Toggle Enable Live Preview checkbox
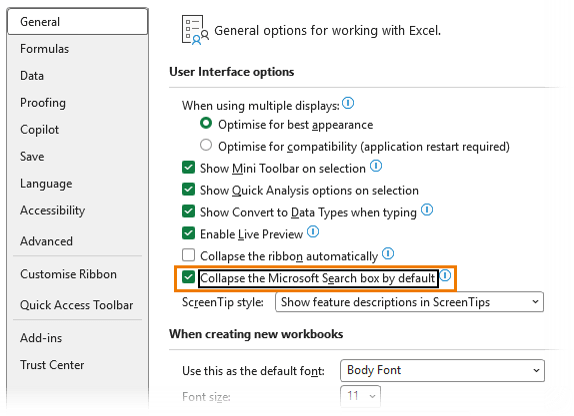Screen dimensions: 574x416 (189, 233)
